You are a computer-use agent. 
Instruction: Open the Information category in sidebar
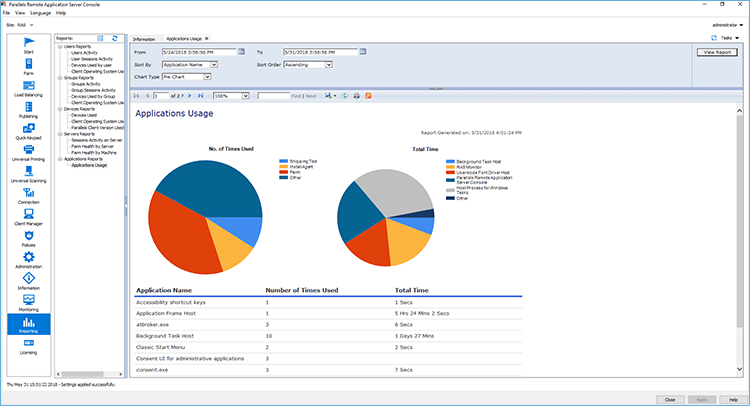click(x=29, y=281)
